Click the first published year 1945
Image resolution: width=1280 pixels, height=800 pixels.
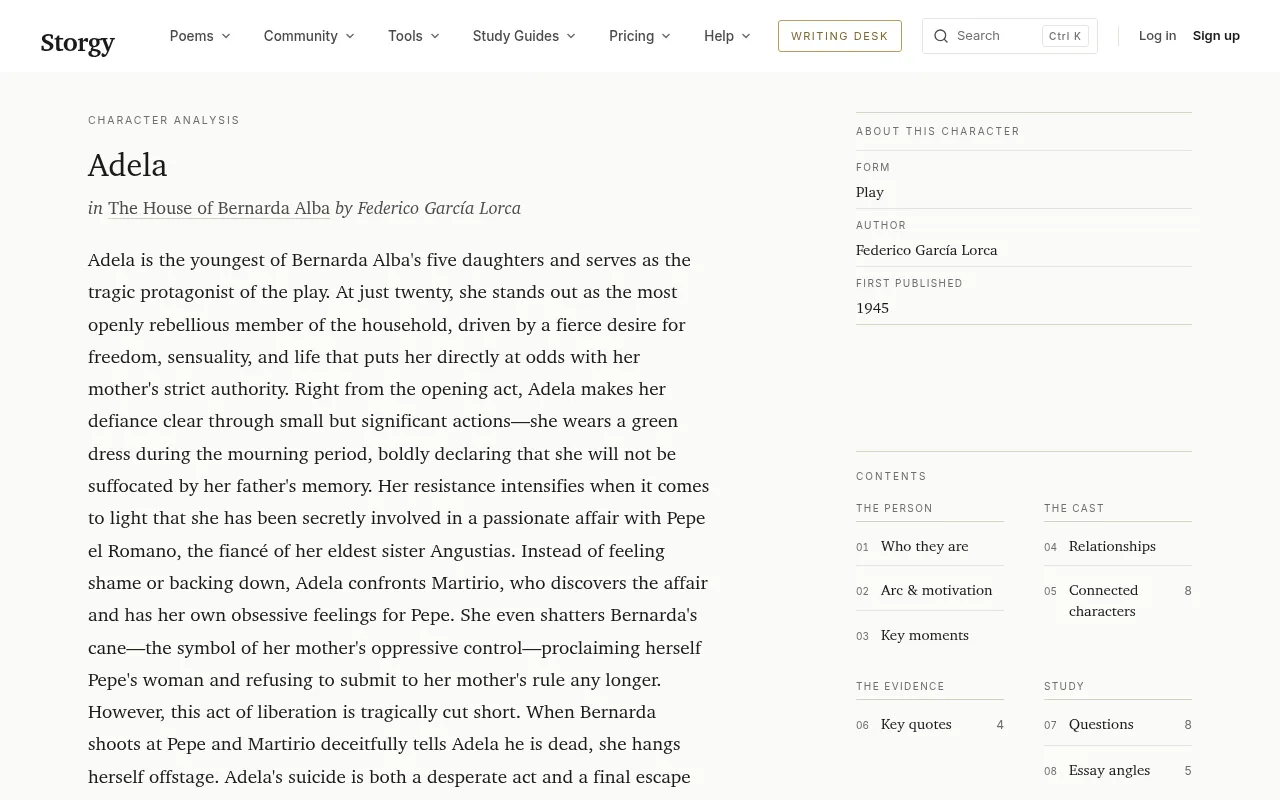pos(873,308)
